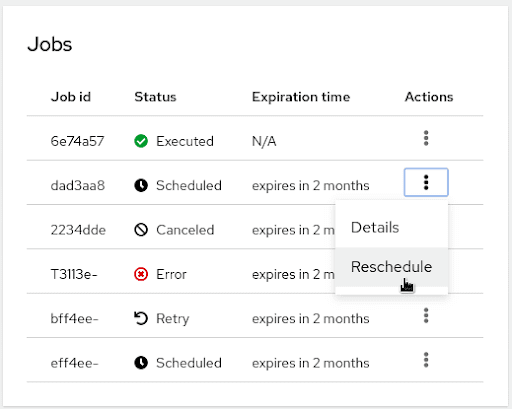The height and width of the screenshot is (409, 512).
Task: Click the N/A expiration cell
Action: [x=264, y=141]
